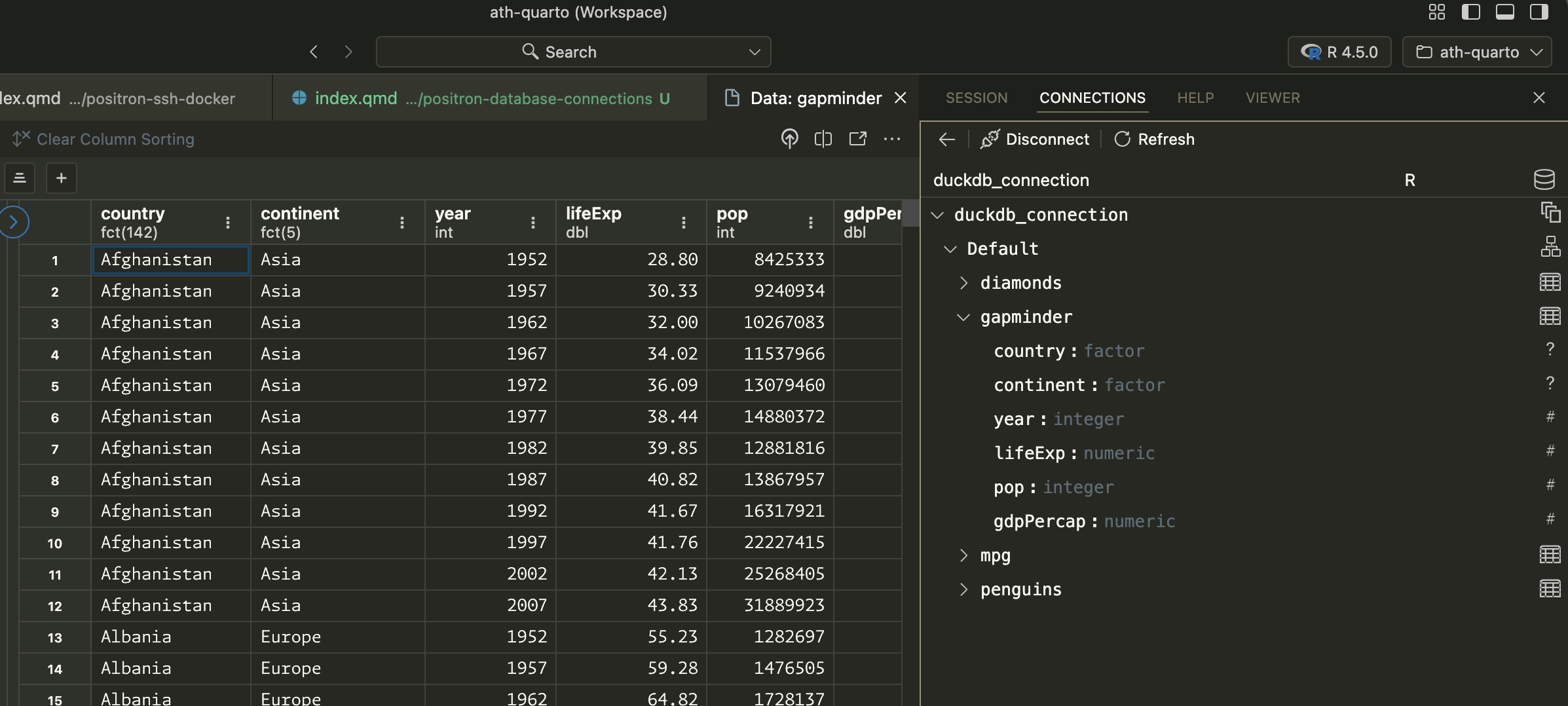Open the Search dropdown chevron
This screenshot has width=1568, height=706.
(x=755, y=52)
